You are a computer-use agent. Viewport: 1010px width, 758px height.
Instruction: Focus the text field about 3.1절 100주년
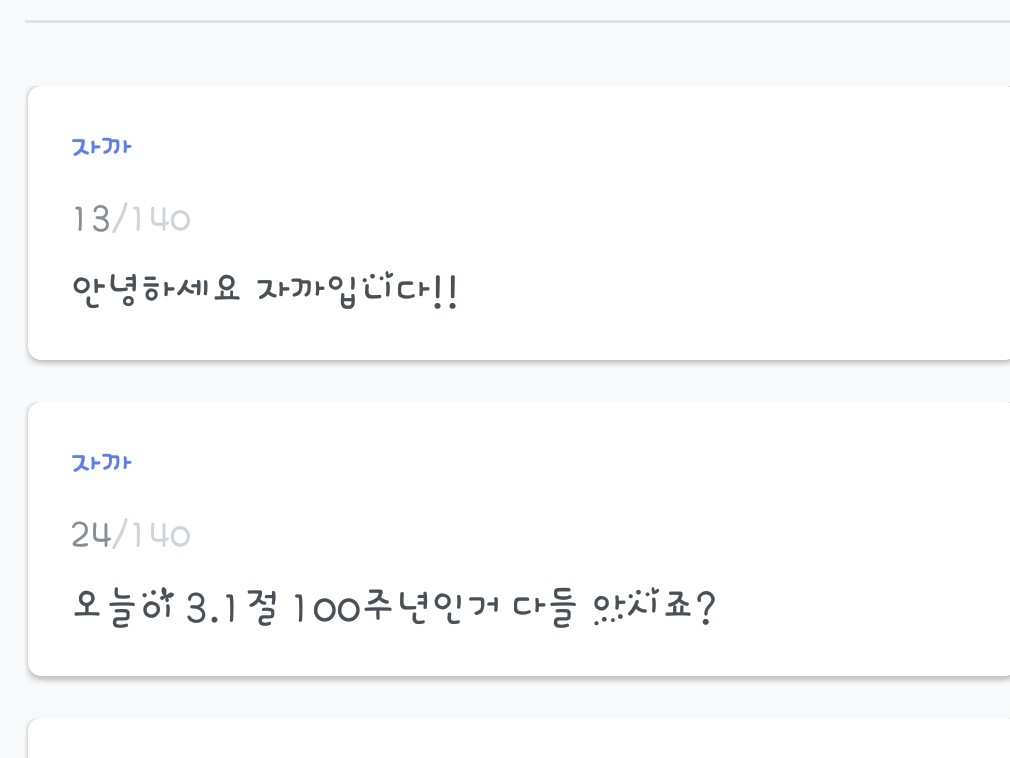coord(394,607)
